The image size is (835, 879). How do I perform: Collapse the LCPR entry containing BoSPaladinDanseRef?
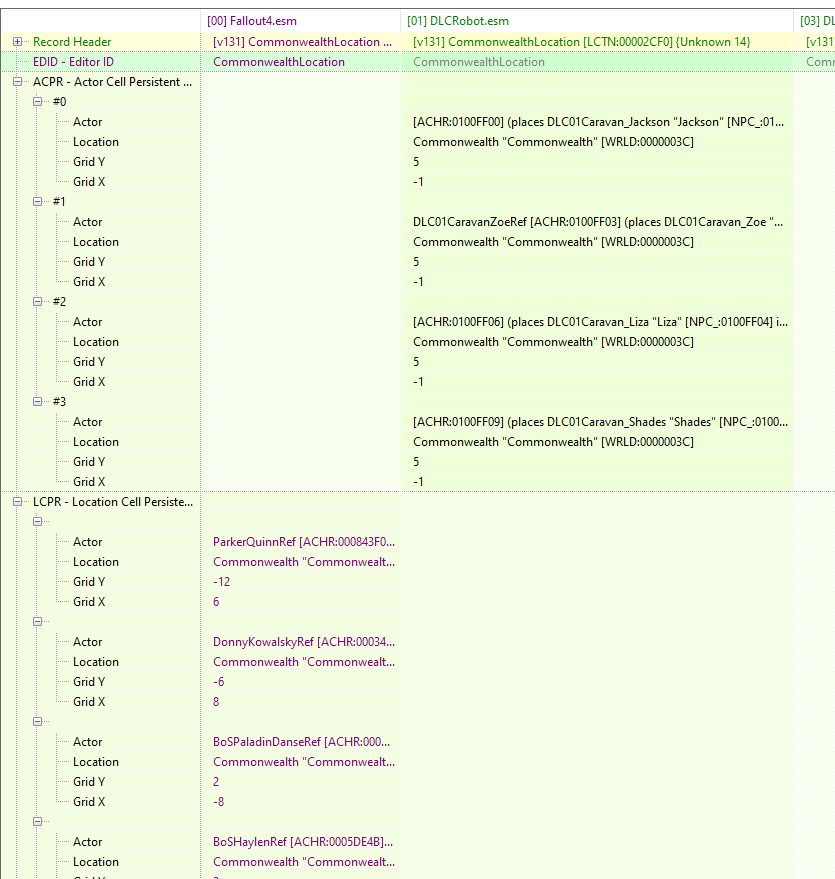click(38, 722)
